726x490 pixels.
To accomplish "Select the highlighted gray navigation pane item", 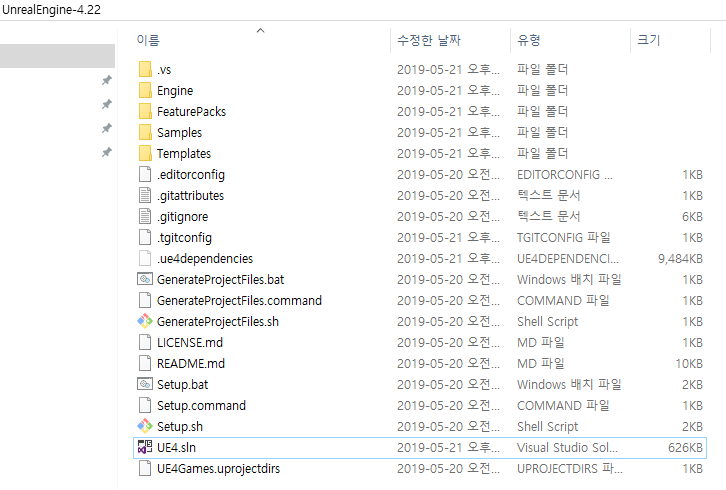I will (x=57, y=56).
